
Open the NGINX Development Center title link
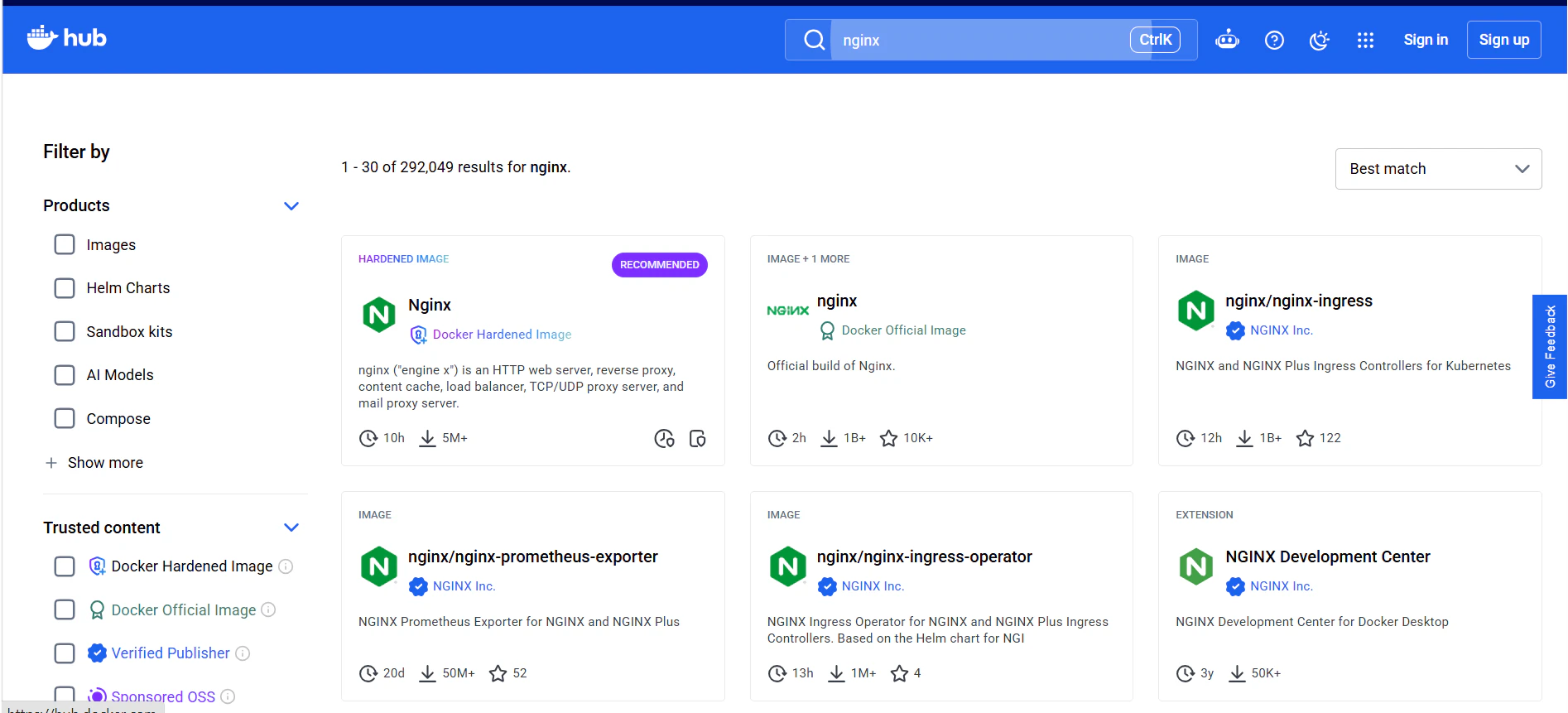(1328, 556)
